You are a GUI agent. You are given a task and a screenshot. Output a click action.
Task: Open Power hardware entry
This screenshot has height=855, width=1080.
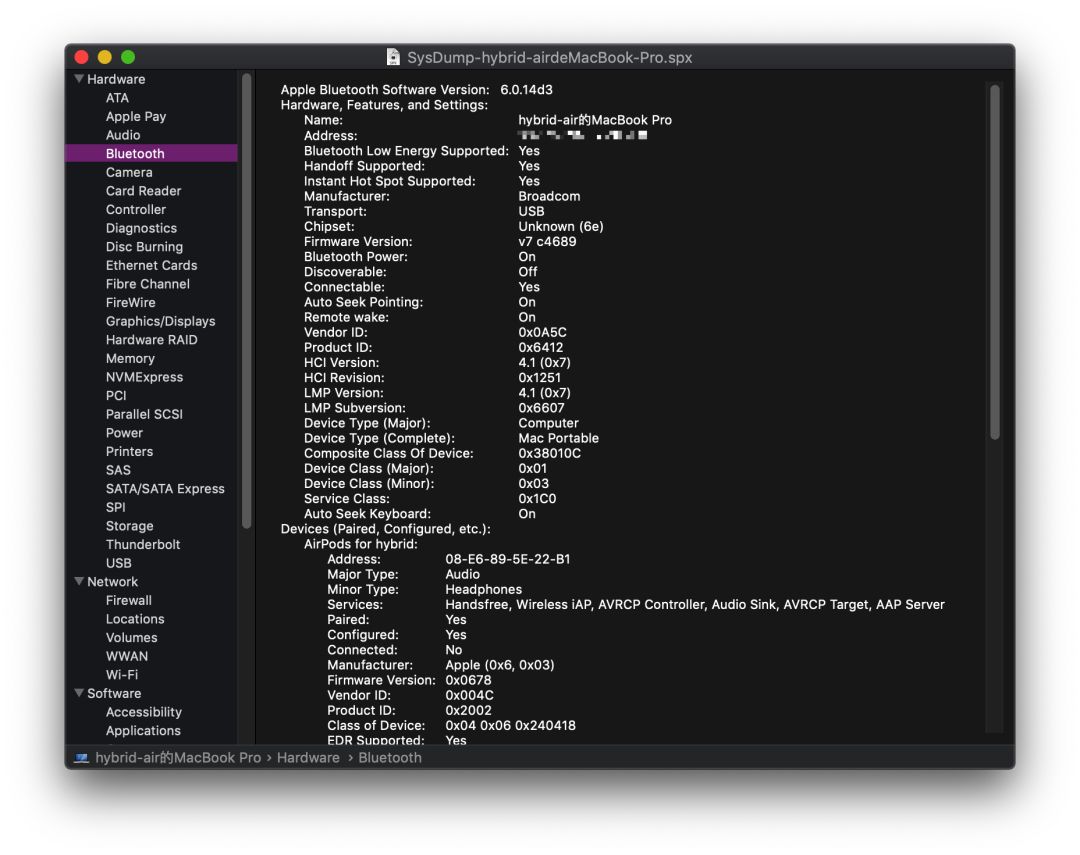click(x=124, y=433)
